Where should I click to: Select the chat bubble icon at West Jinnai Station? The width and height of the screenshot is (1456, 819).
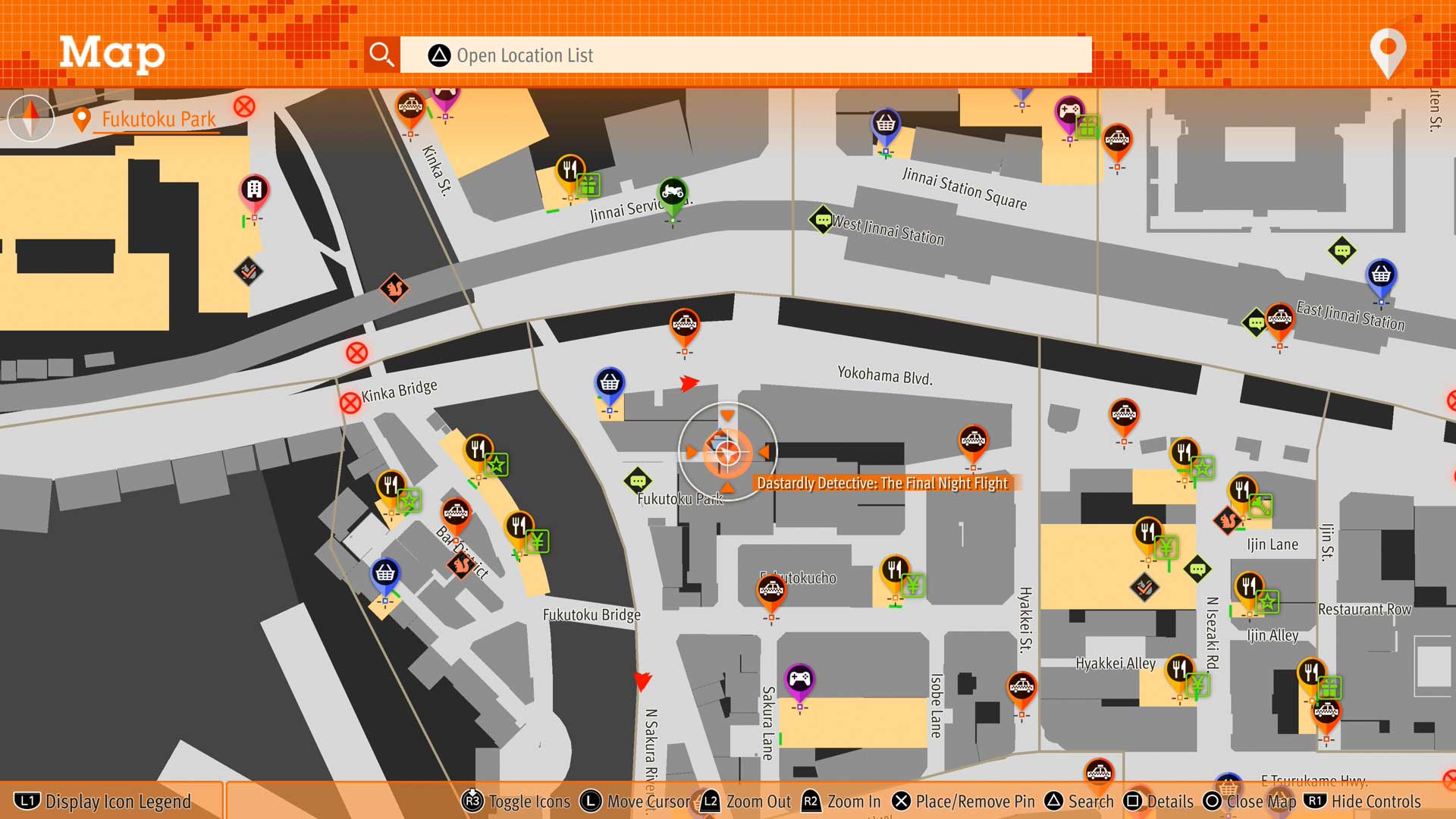coord(822,220)
